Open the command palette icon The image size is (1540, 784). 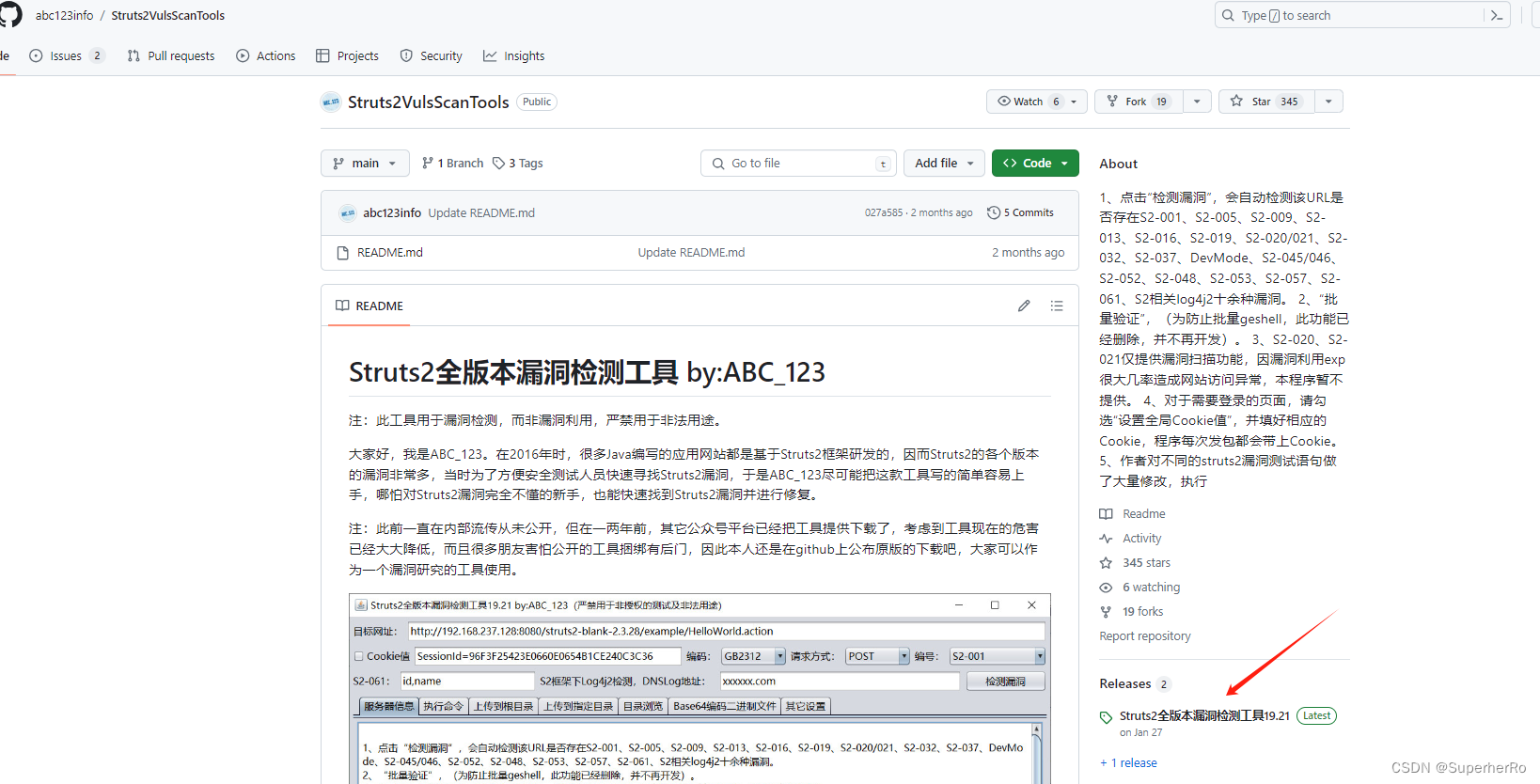coord(1497,15)
